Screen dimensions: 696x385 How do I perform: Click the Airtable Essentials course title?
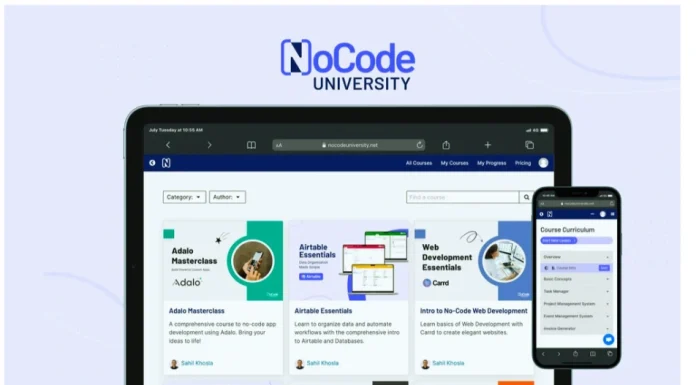(x=323, y=311)
